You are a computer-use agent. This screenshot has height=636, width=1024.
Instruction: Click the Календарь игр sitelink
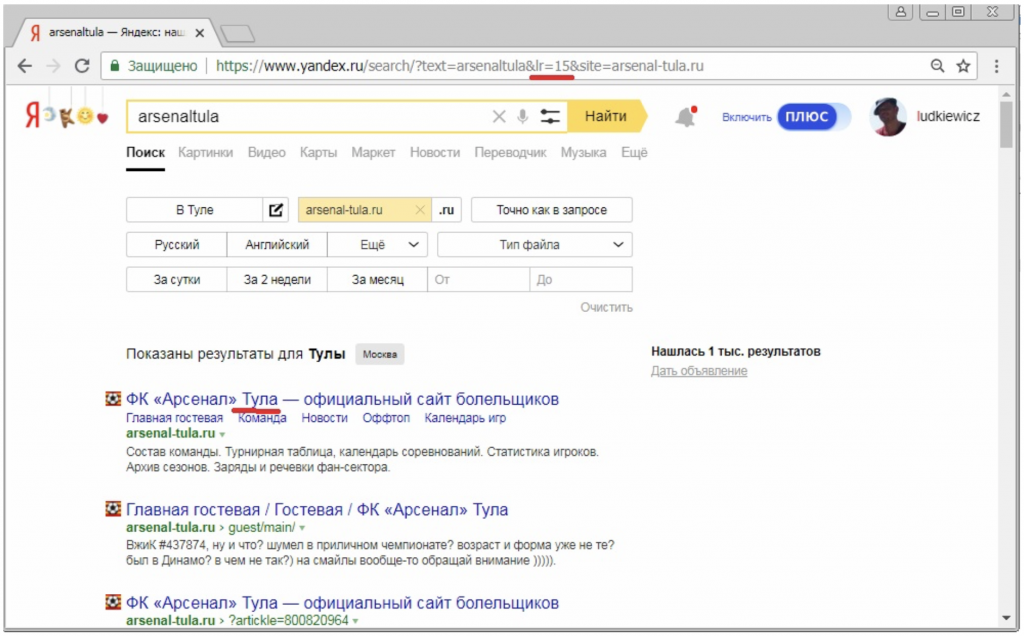click(x=465, y=418)
